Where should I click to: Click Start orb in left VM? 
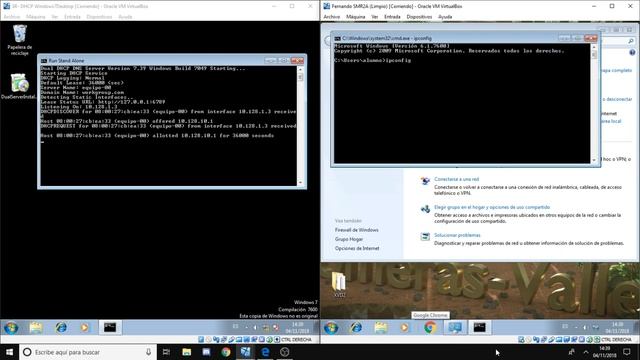coord(11,327)
